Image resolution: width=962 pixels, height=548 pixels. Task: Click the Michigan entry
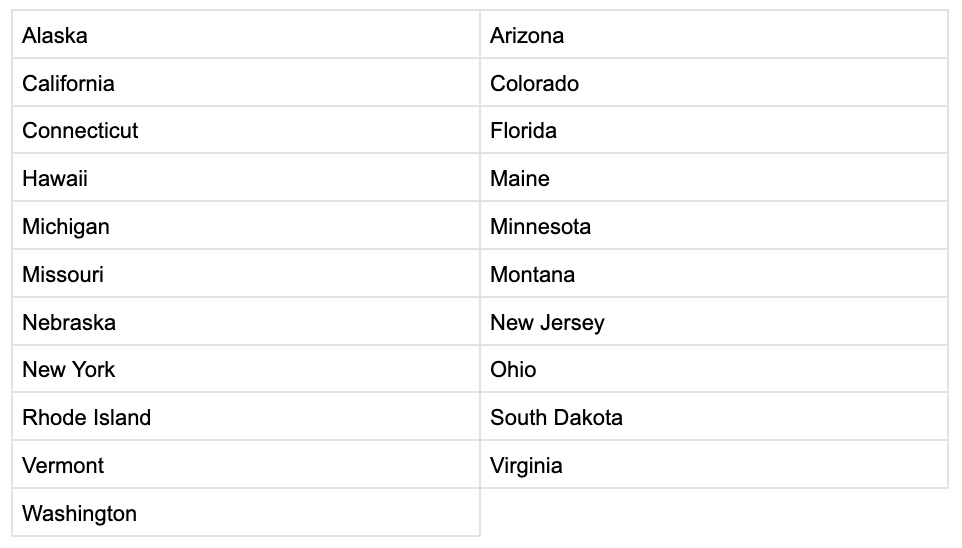[66, 227]
